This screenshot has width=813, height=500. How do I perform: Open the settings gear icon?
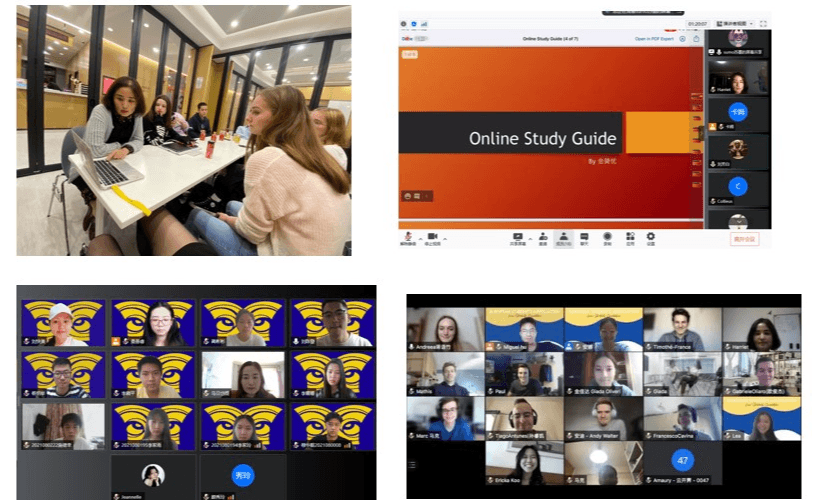651,236
